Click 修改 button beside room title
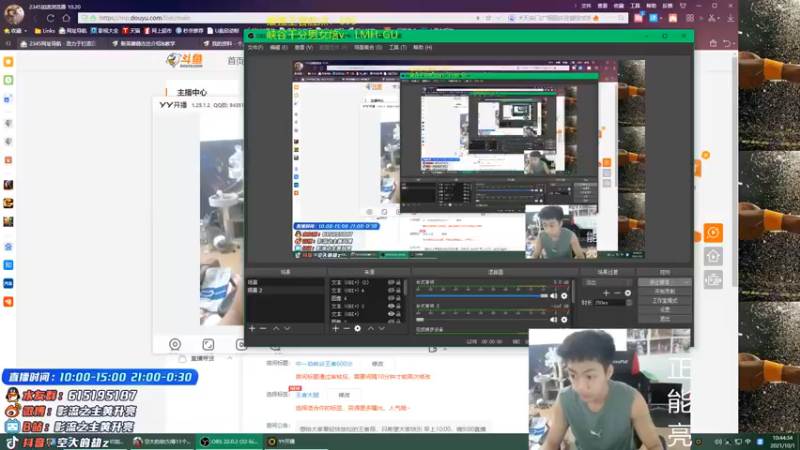800x450 pixels. click(378, 364)
